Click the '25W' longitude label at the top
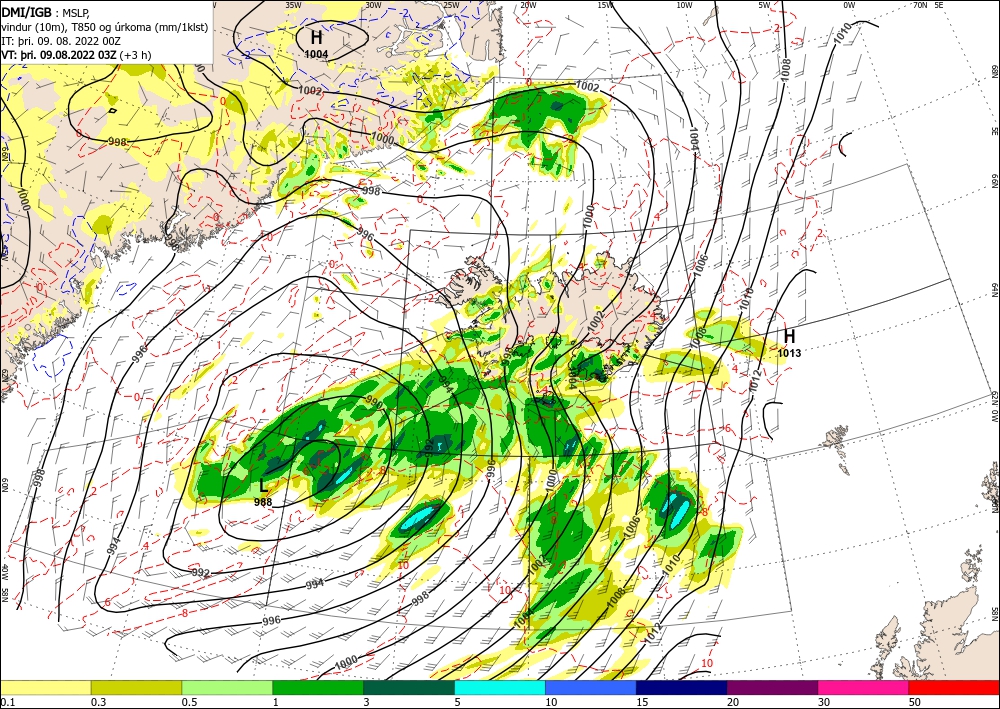 [x=451, y=5]
